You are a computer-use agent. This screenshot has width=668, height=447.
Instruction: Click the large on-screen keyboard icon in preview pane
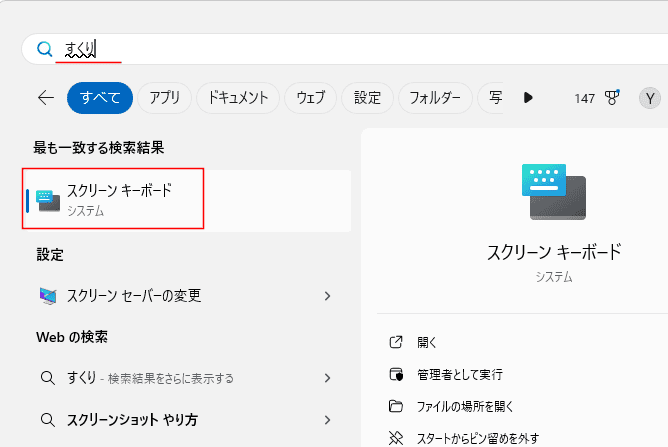(x=554, y=192)
